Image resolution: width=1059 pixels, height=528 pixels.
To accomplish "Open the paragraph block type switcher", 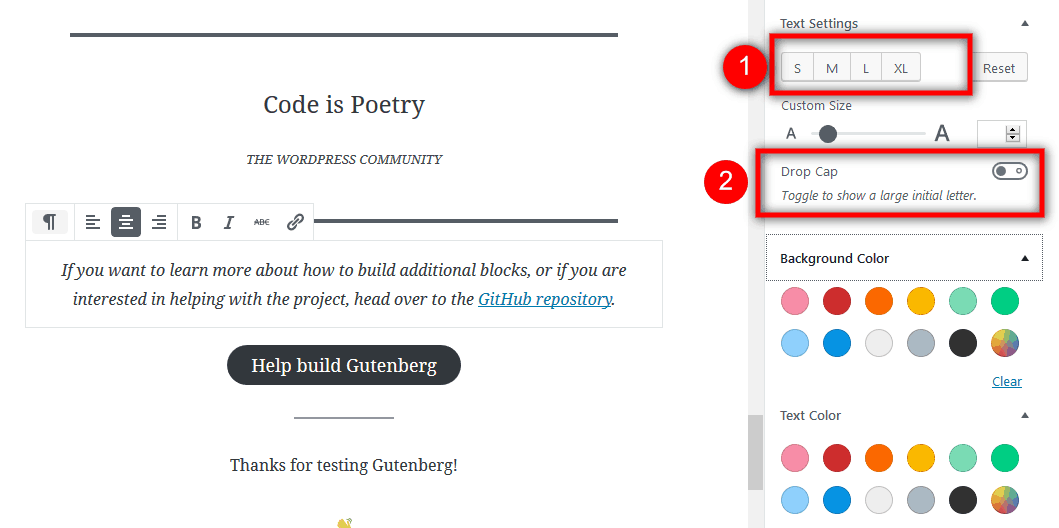I will (x=50, y=221).
